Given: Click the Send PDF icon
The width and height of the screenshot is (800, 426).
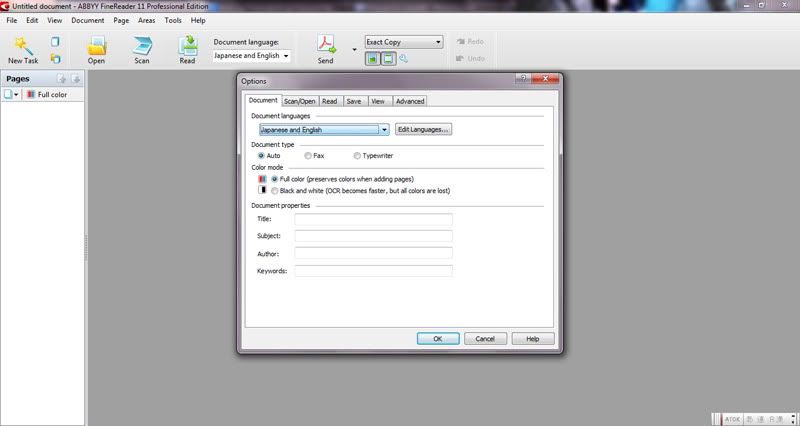Looking at the screenshot, I should tap(326, 45).
